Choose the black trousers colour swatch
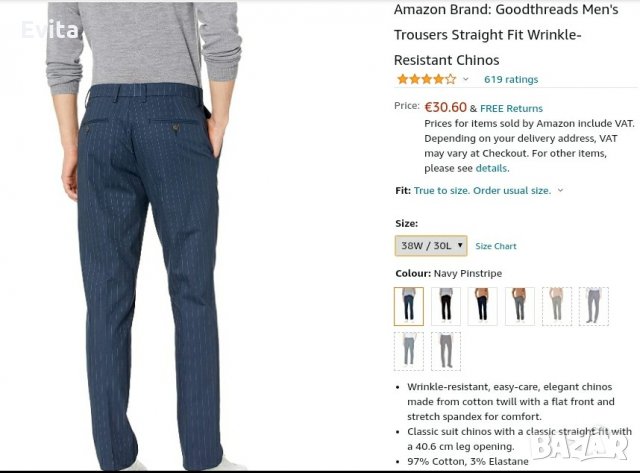640x473 pixels. (x=446, y=306)
